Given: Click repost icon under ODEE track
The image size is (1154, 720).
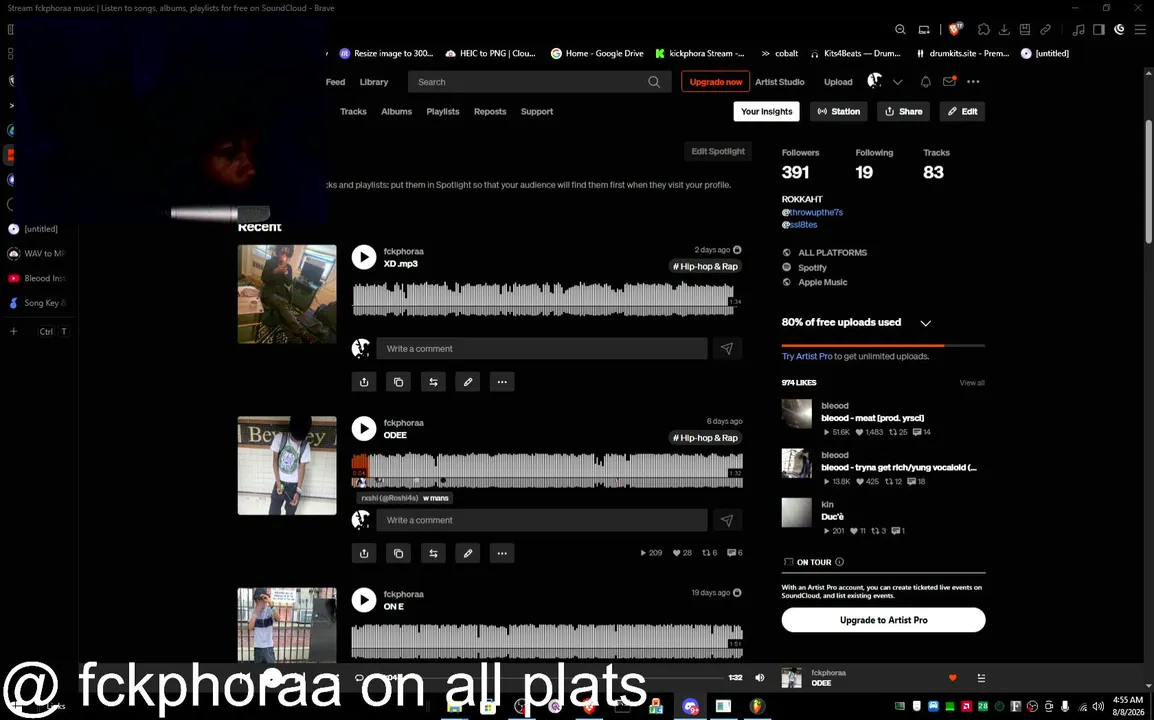Looking at the screenshot, I should (433, 554).
